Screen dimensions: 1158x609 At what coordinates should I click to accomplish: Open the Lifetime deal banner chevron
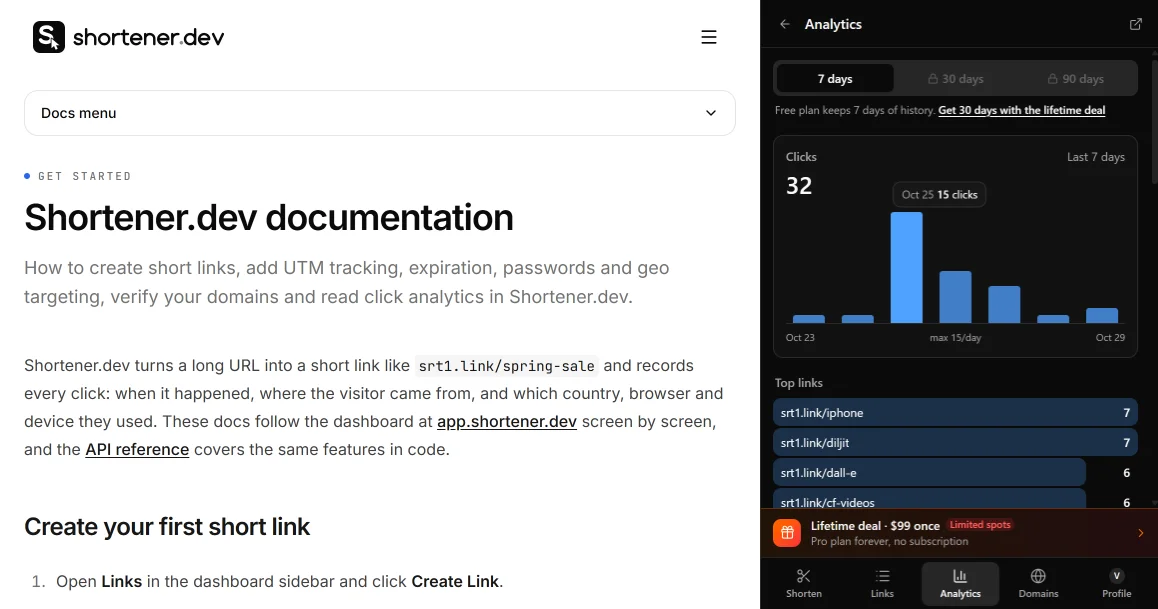click(1140, 533)
